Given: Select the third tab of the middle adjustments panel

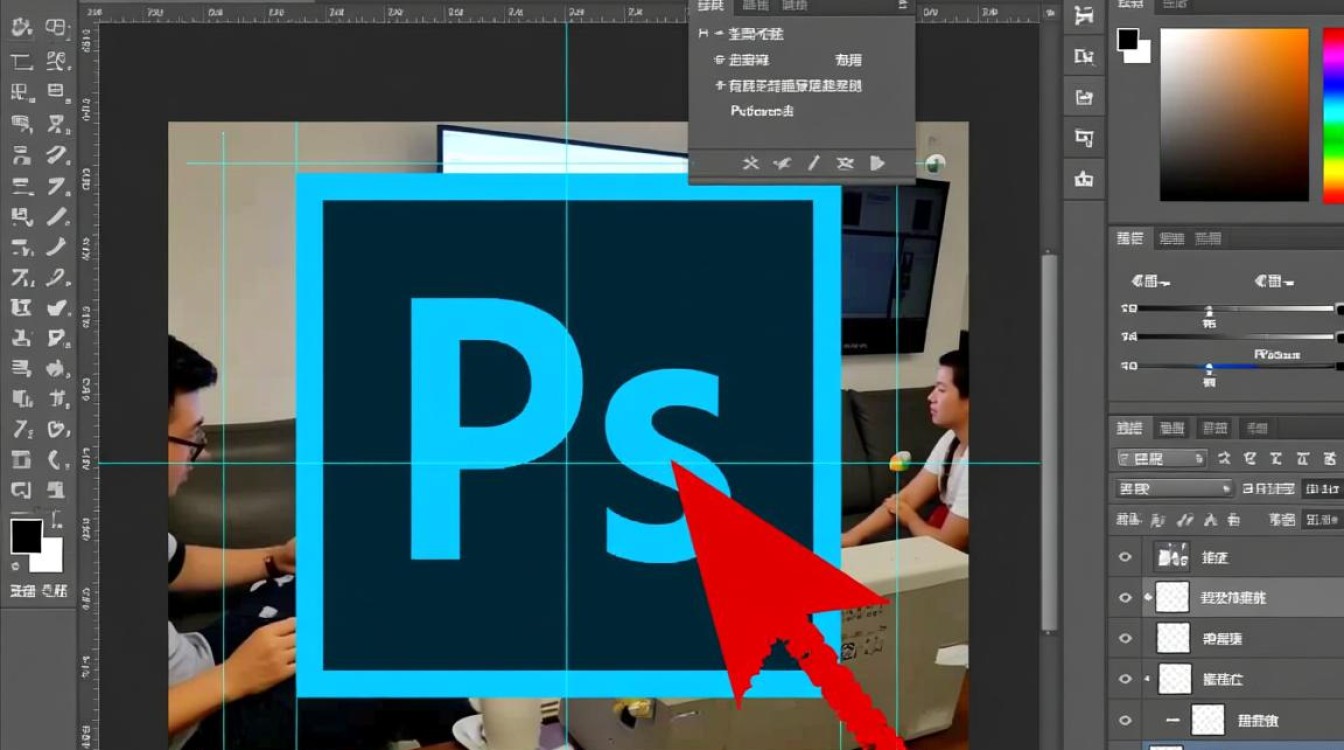Looking at the screenshot, I should (x=1208, y=238).
